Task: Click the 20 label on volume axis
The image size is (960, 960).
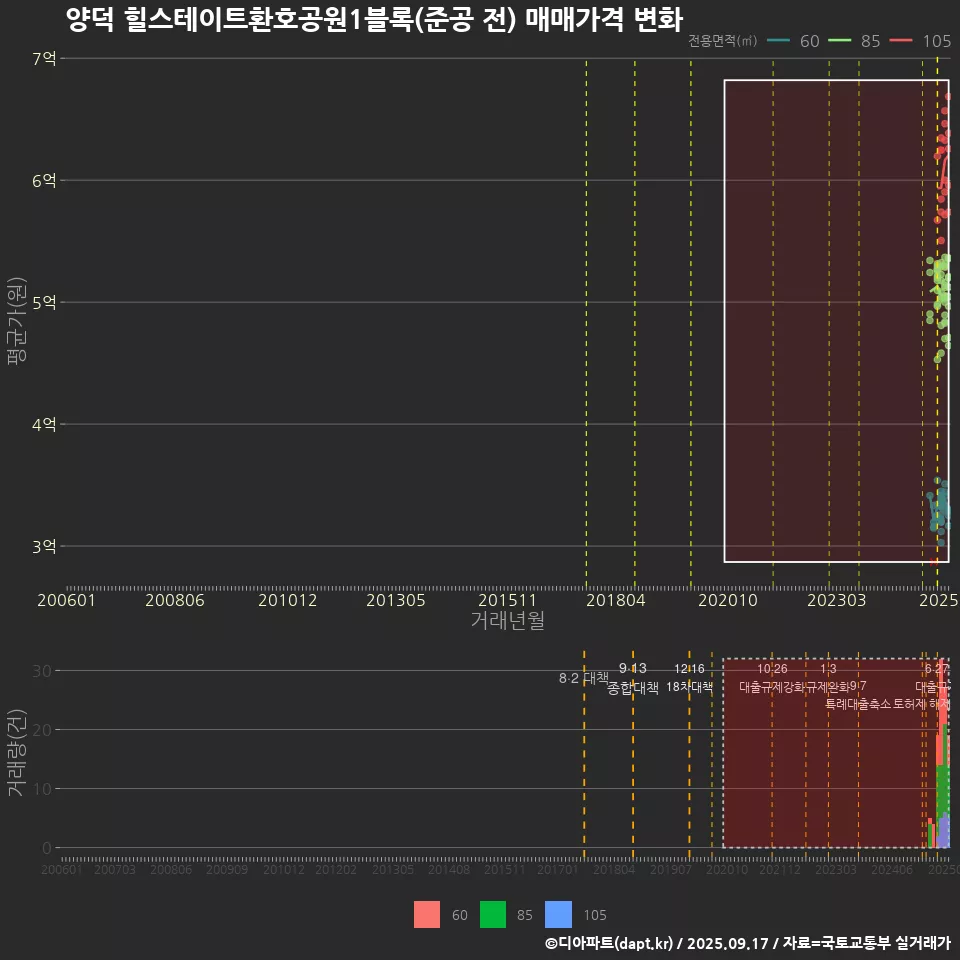Action: (x=42, y=730)
